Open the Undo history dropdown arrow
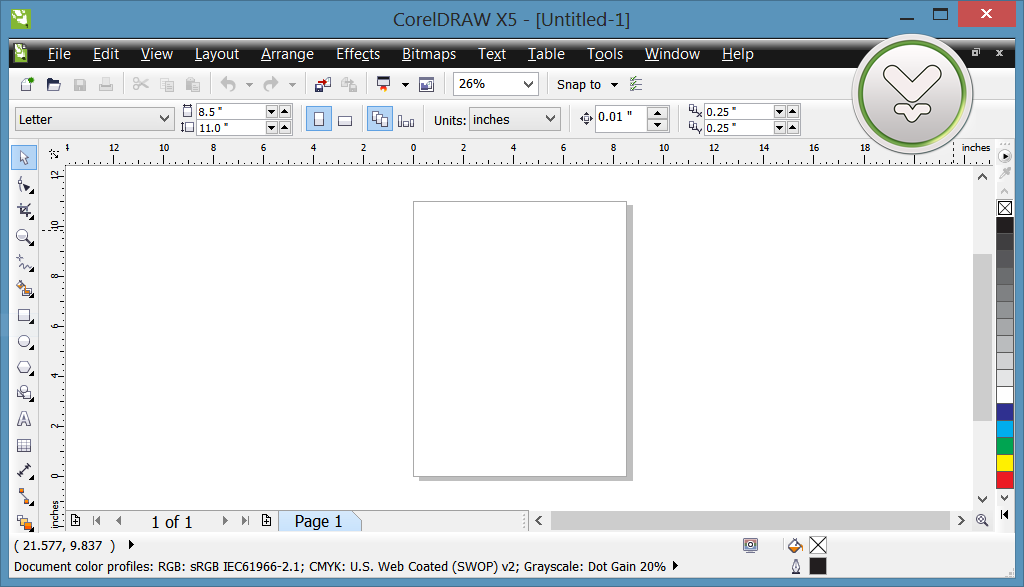 pos(249,85)
